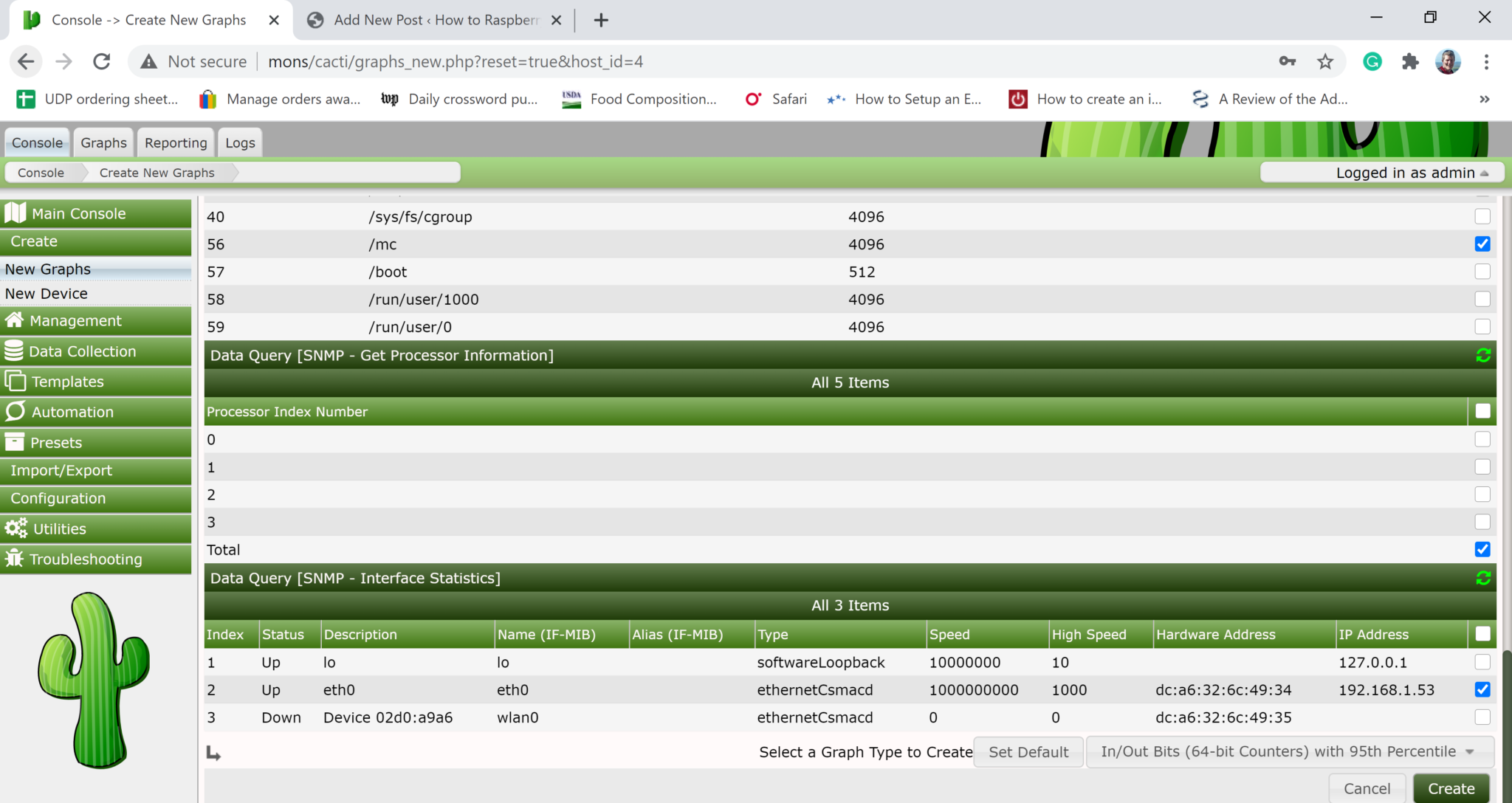Uncheck the Total processor checkbox
The width and height of the screenshot is (1512, 803).
tap(1482, 549)
